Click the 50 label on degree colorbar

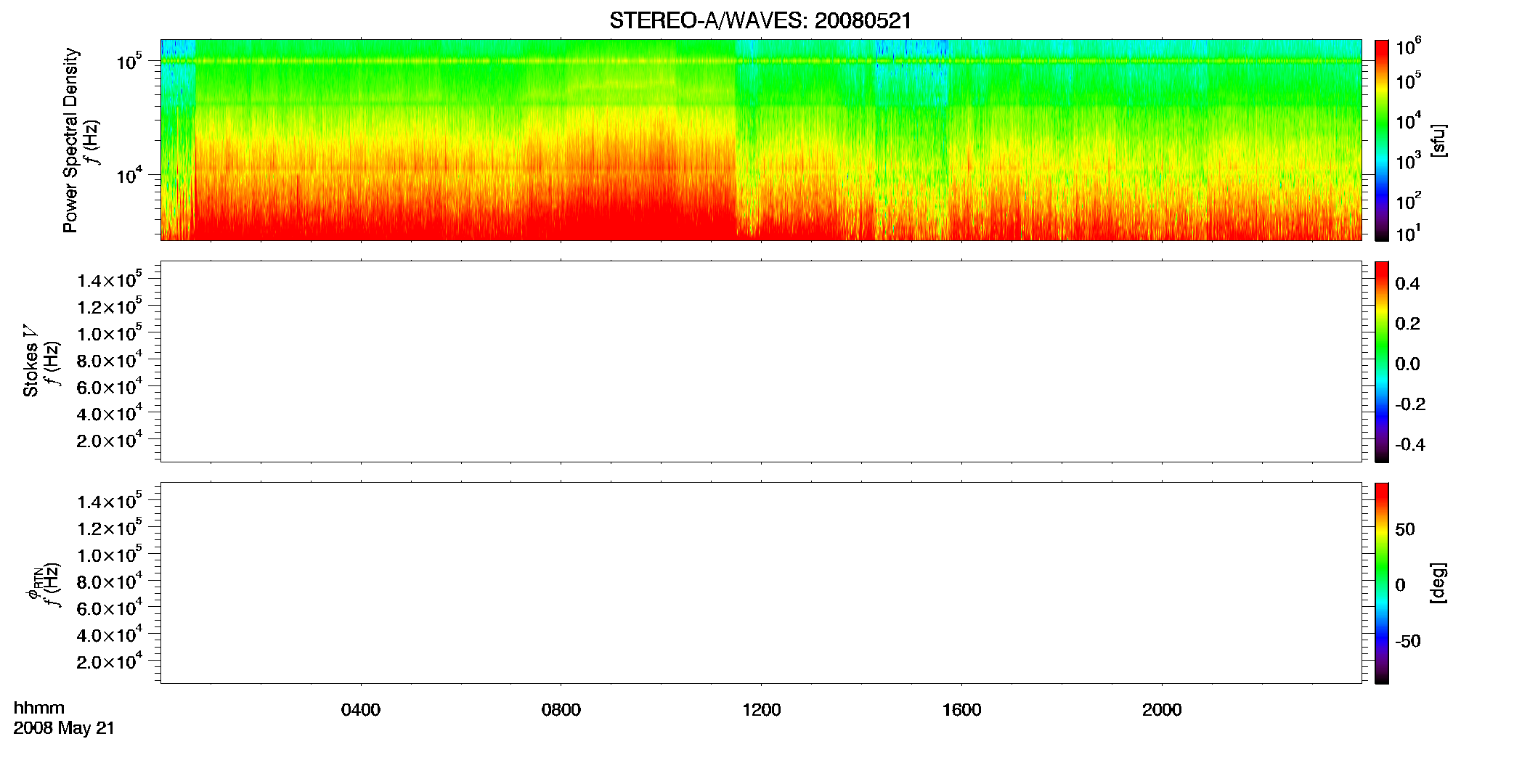coord(1405,529)
